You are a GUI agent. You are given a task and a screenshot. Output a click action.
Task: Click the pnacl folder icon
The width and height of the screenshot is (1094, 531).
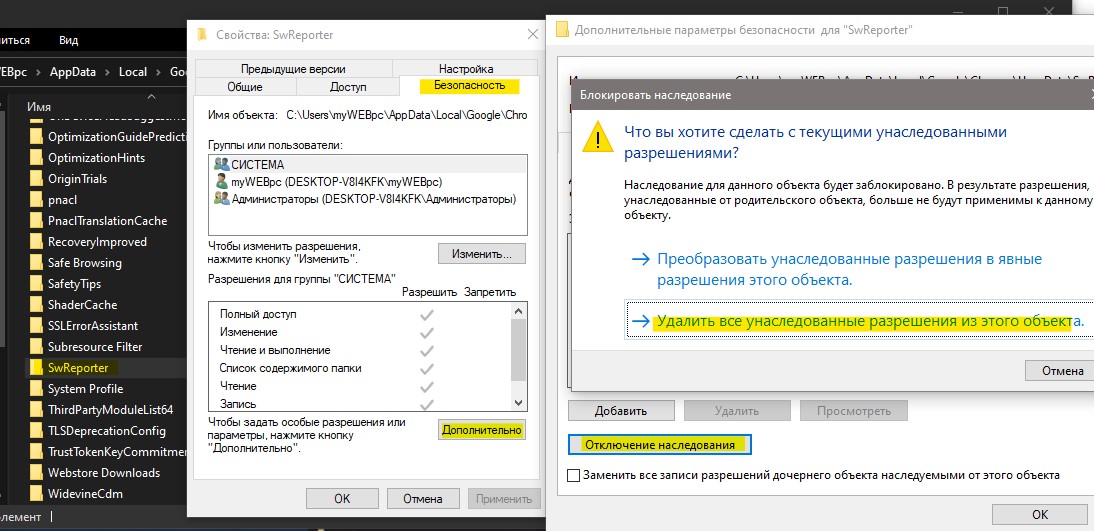(36, 200)
